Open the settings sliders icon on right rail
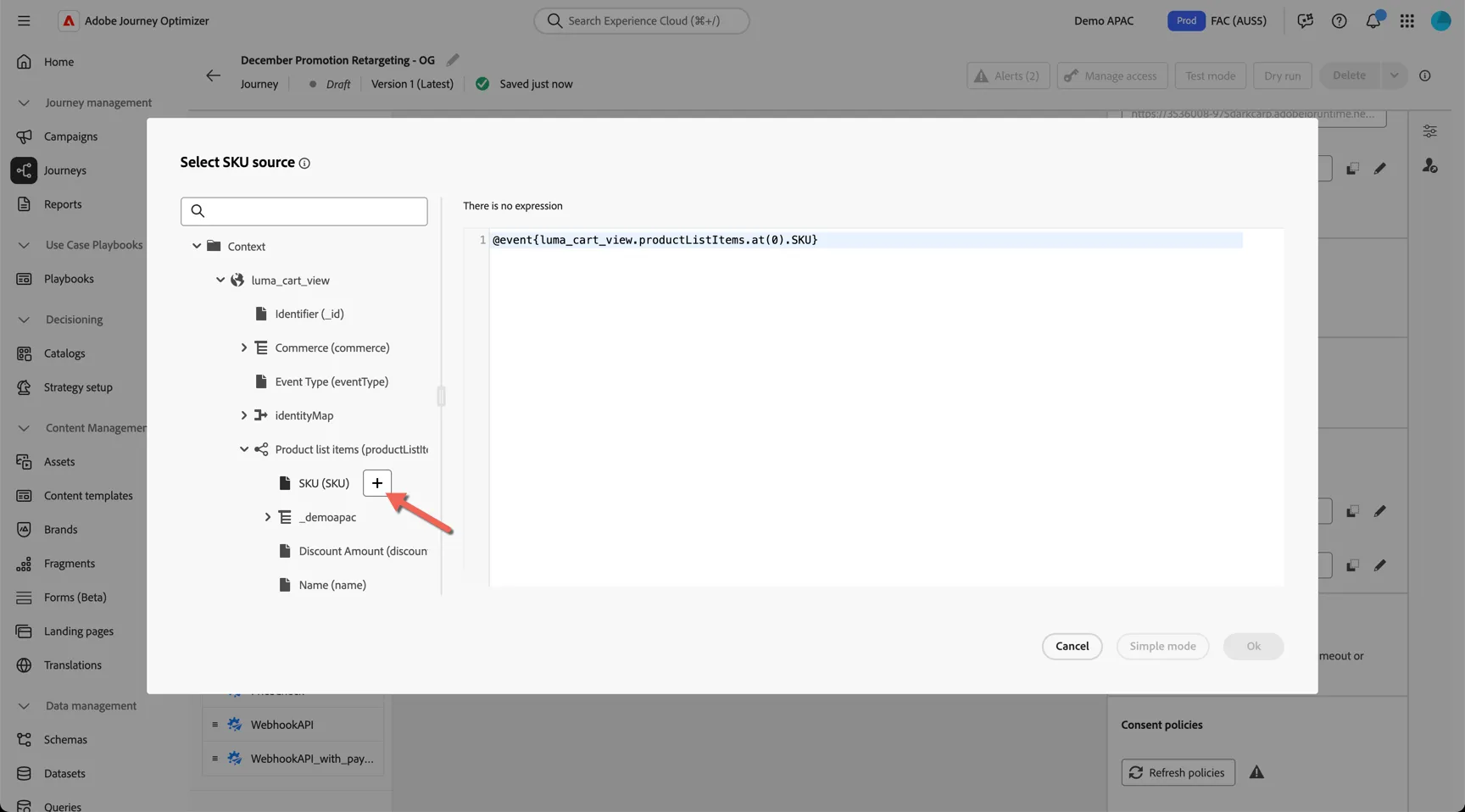The width and height of the screenshot is (1465, 812). coord(1429,131)
